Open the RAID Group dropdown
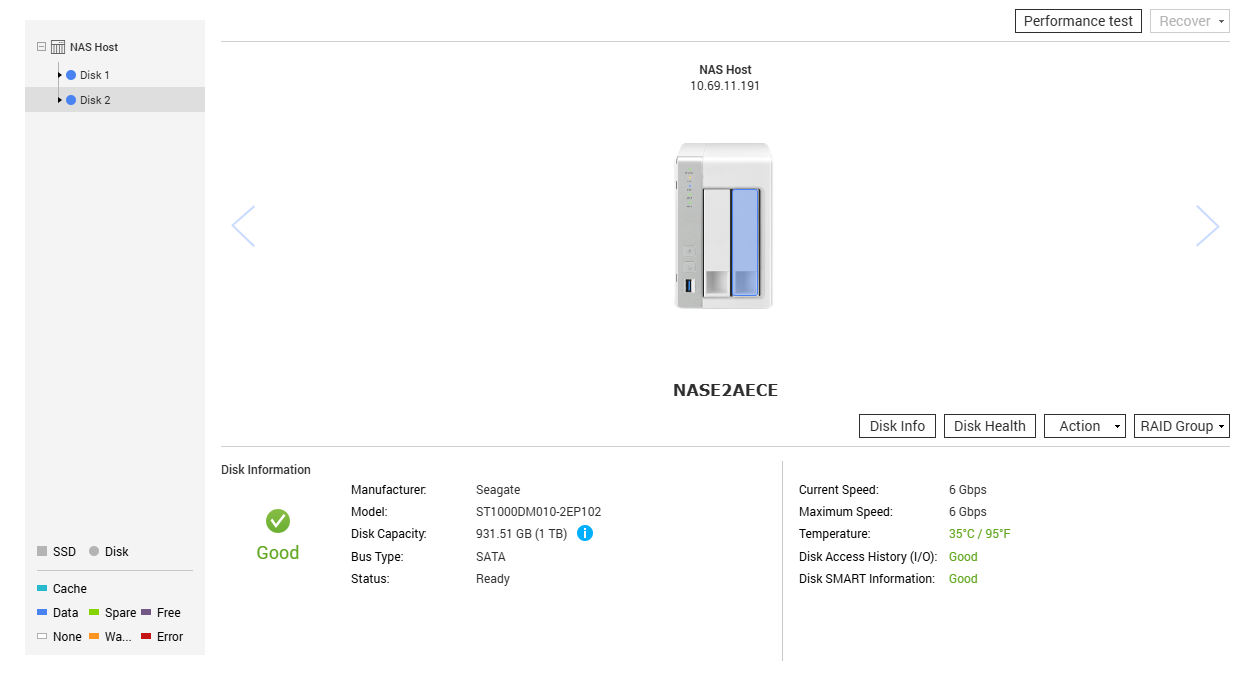The height and width of the screenshot is (675, 1251). tap(1181, 426)
